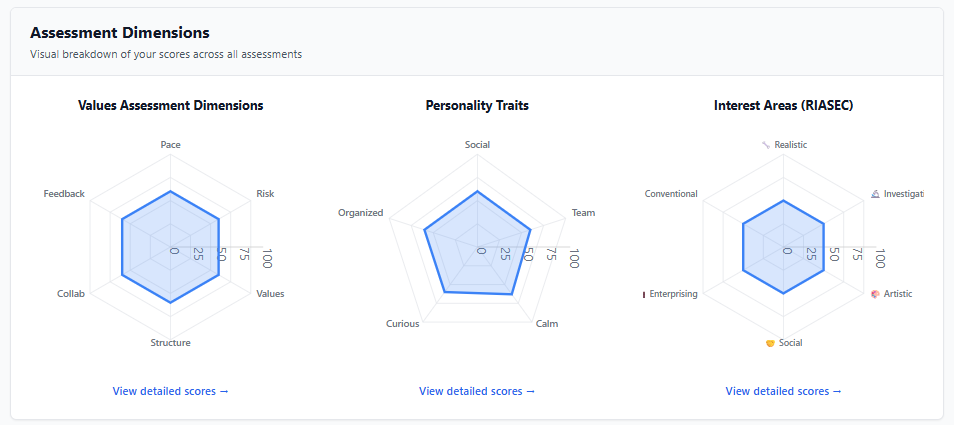Click the Structure axis label
The image size is (954, 425).
pos(171,343)
